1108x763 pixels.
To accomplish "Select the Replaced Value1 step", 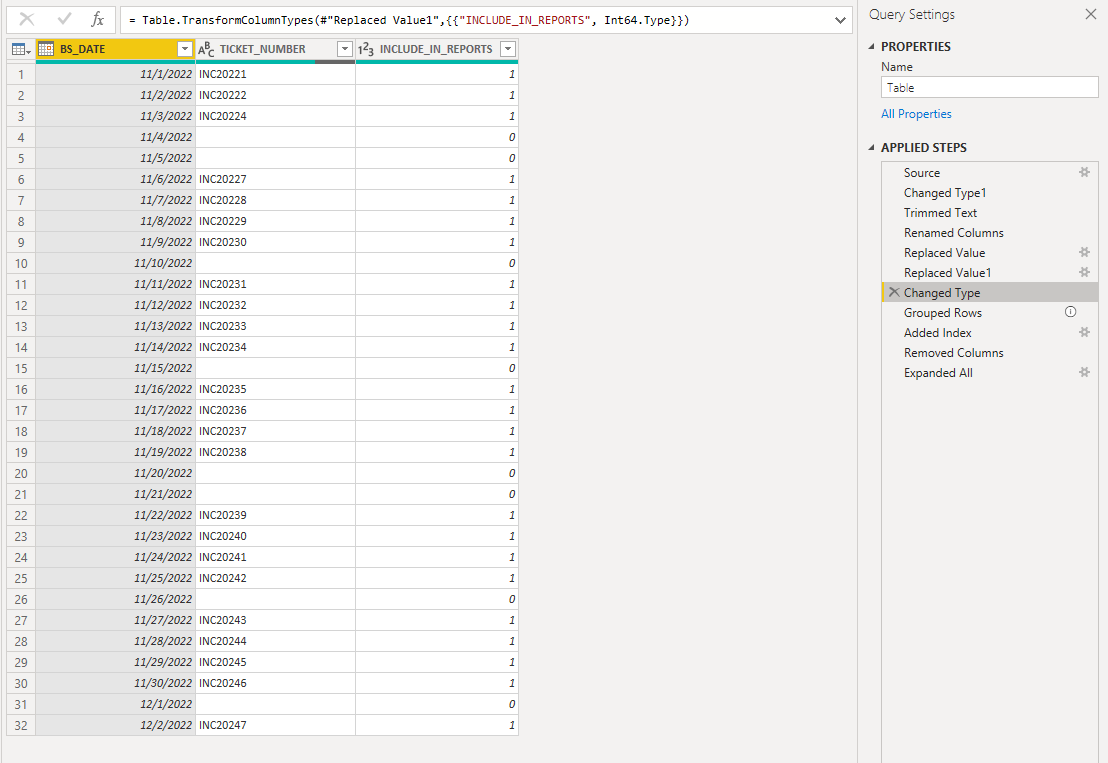I will tap(948, 273).
